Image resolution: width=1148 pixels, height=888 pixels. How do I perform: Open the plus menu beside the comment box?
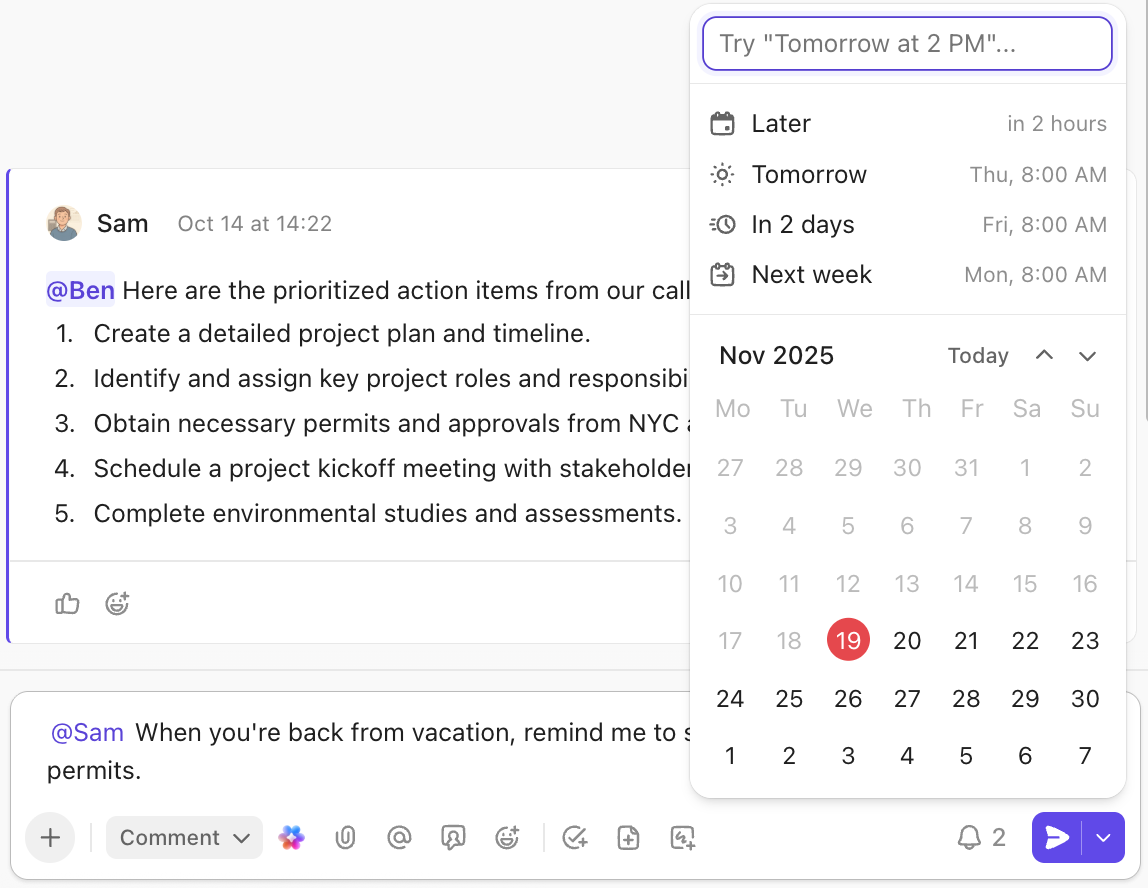(x=50, y=838)
